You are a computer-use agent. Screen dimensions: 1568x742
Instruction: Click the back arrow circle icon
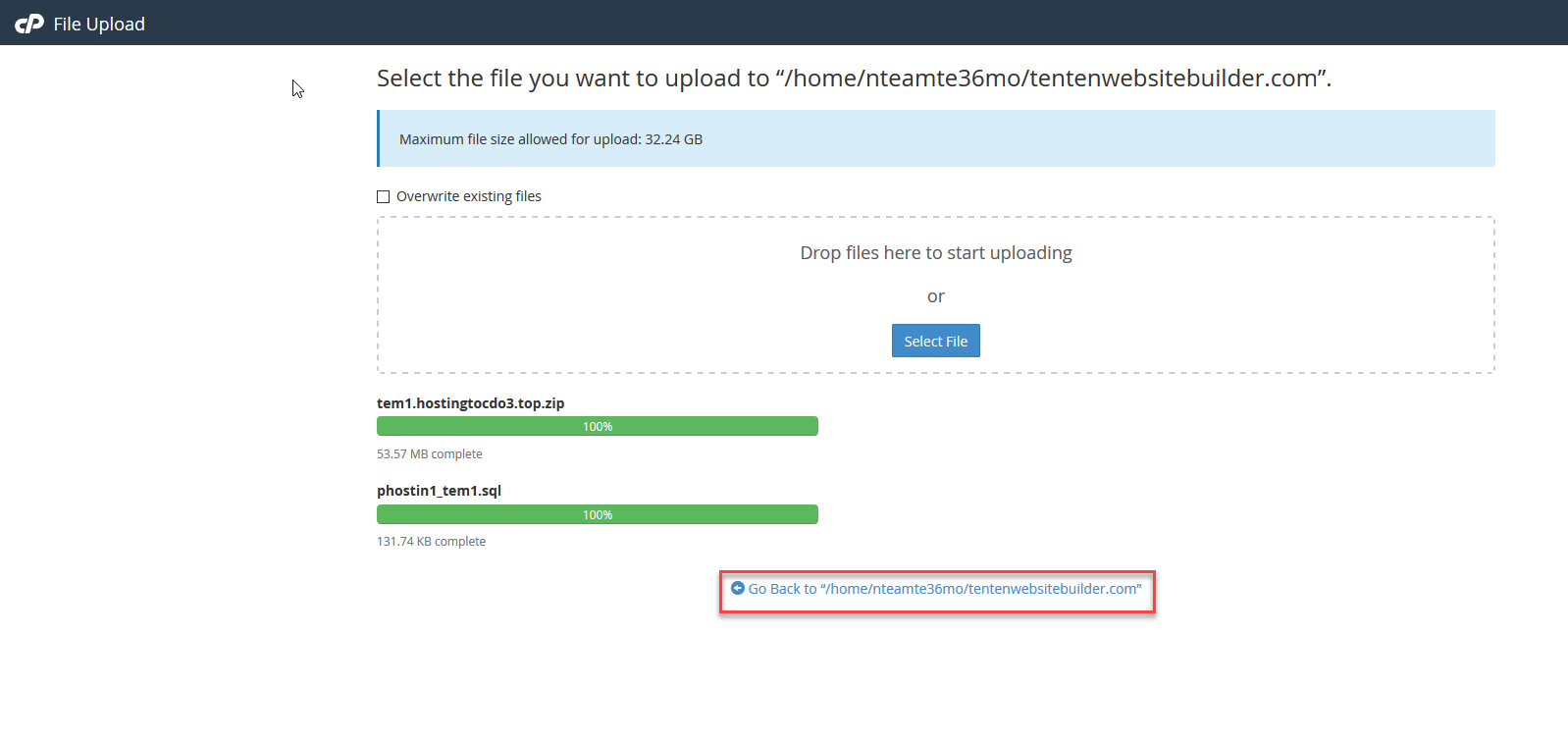tap(738, 588)
